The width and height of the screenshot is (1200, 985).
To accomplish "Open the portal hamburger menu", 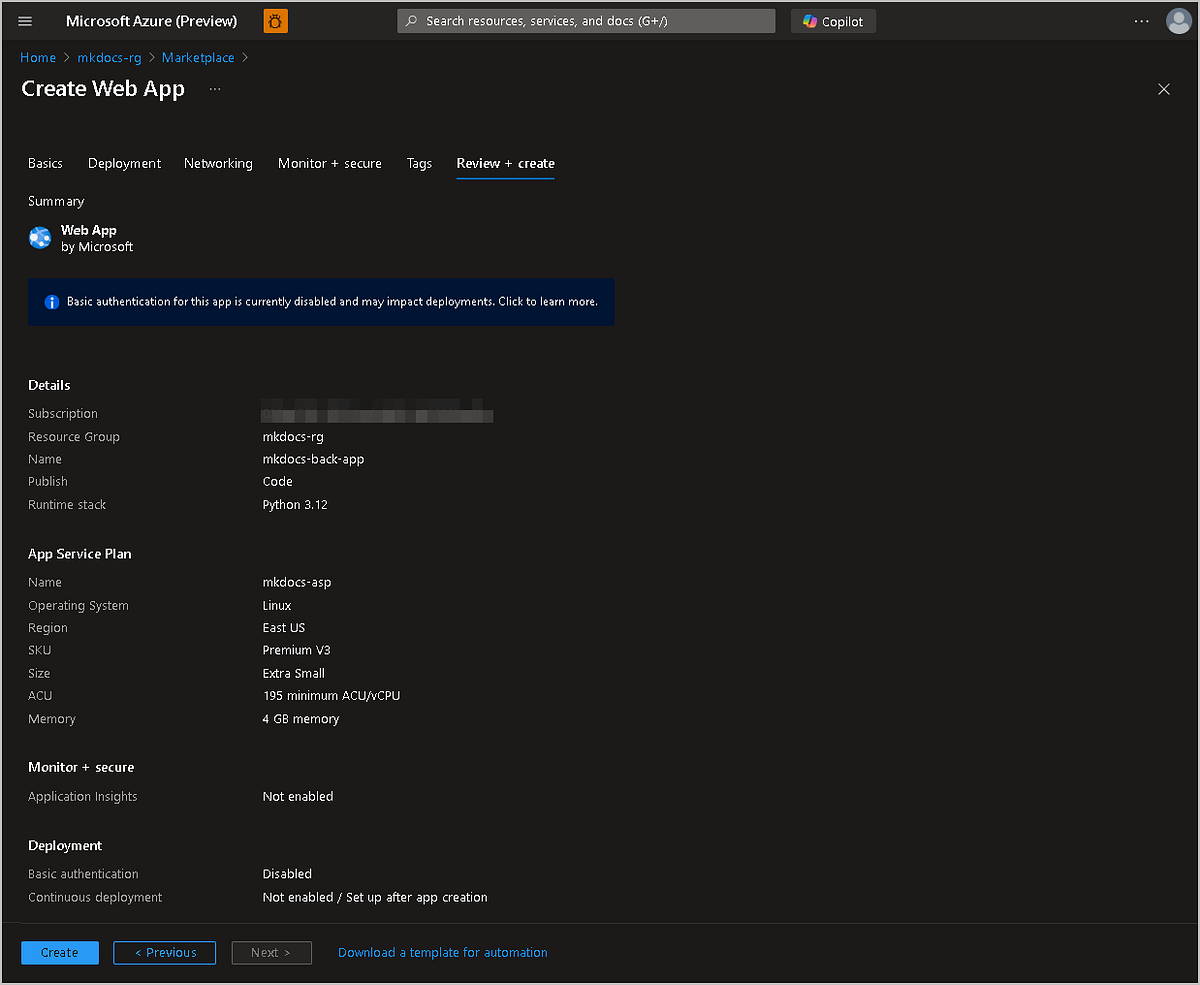I will [x=25, y=21].
